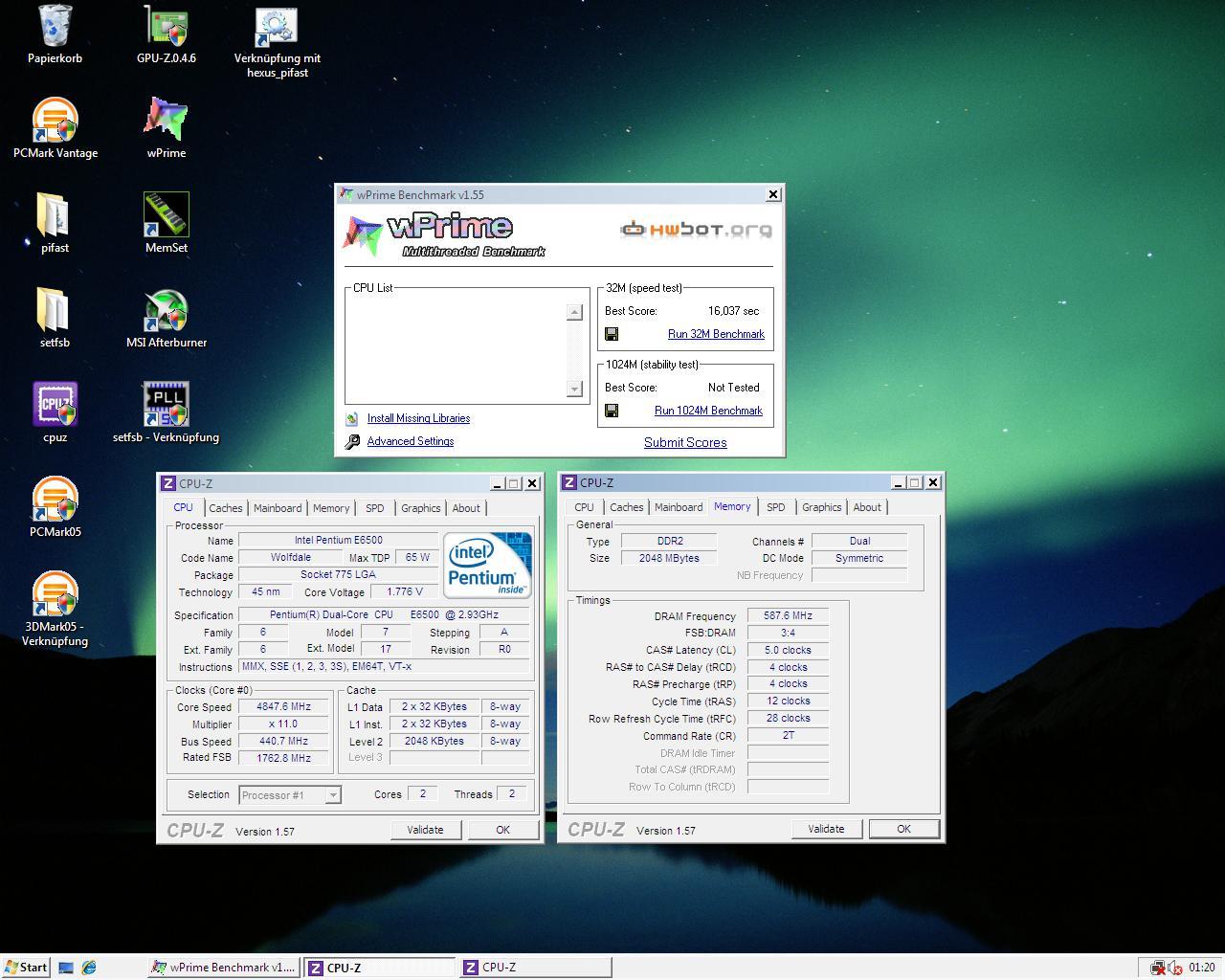The width and height of the screenshot is (1225, 980).
Task: Click Validate in left CPU-Z window
Action: coord(425,830)
